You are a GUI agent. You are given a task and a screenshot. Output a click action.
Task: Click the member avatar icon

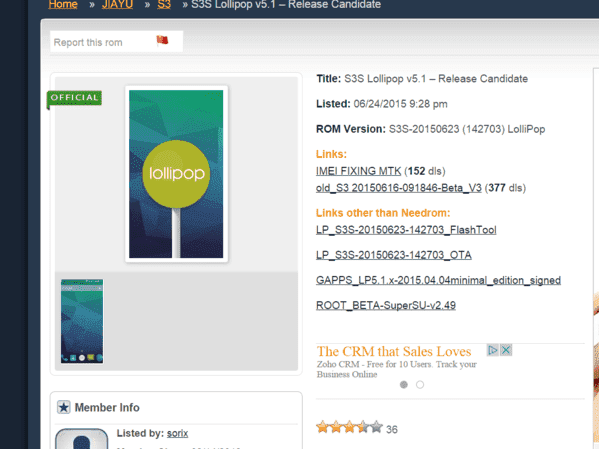[x=82, y=439]
